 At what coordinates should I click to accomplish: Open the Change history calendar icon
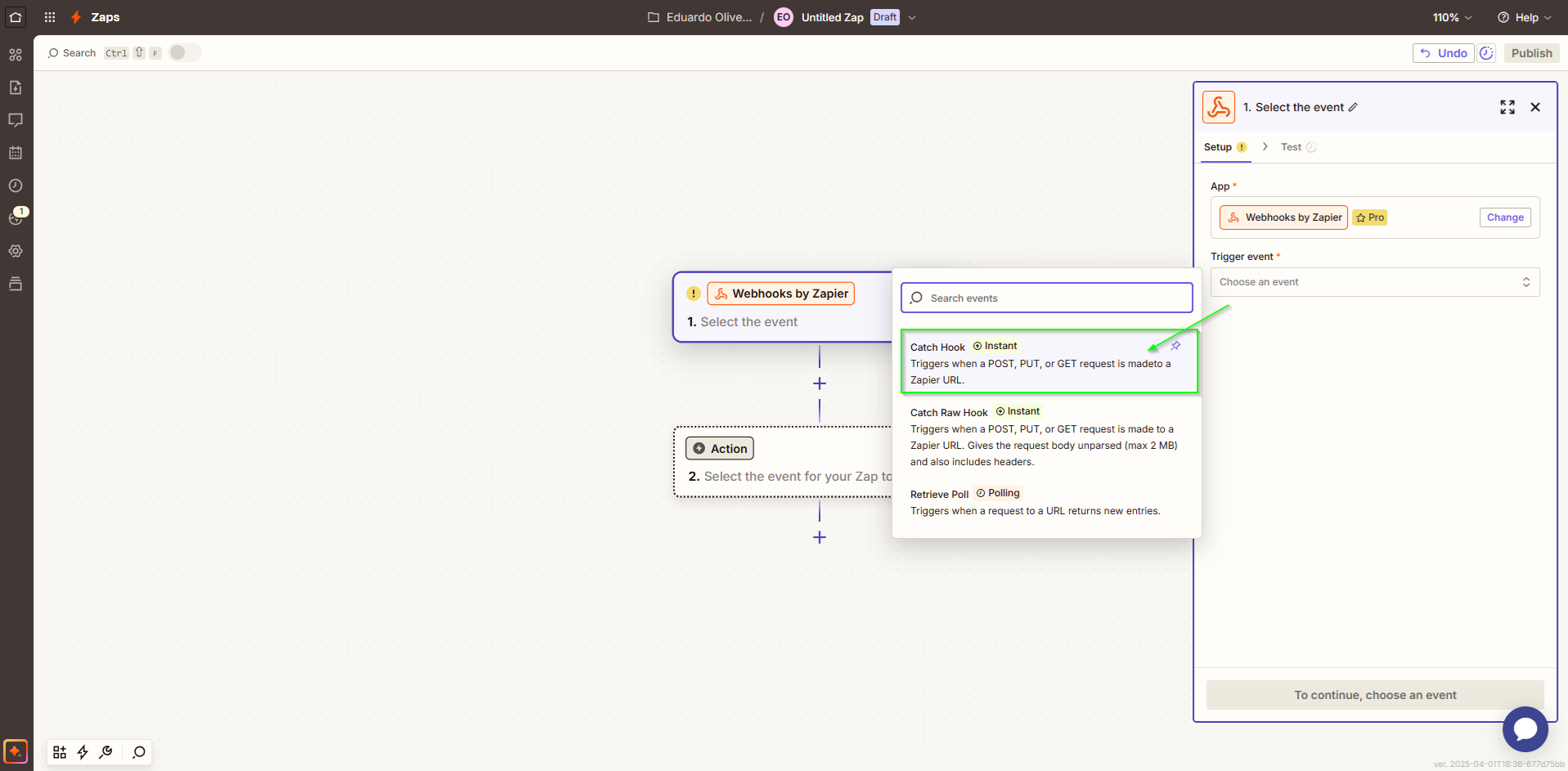(x=16, y=153)
